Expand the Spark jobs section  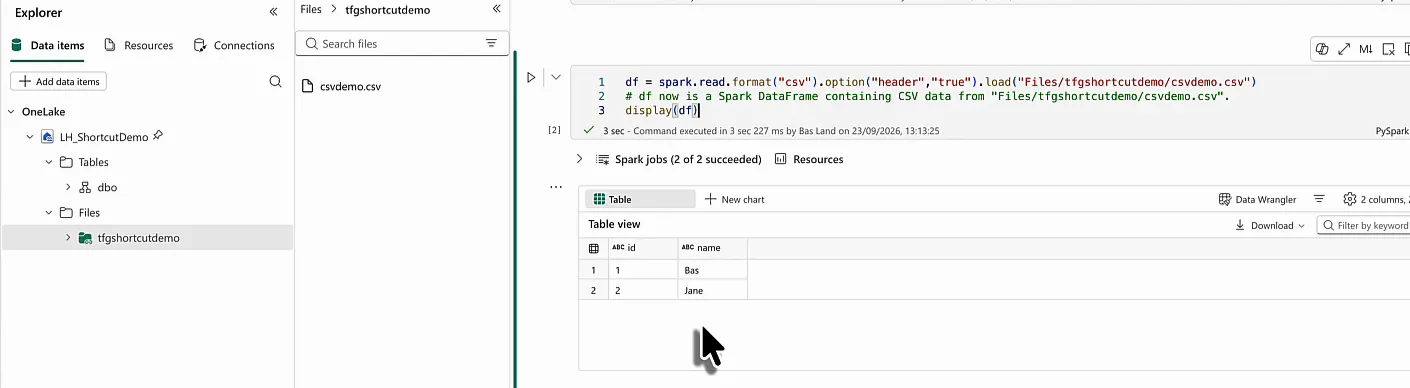[x=579, y=159]
